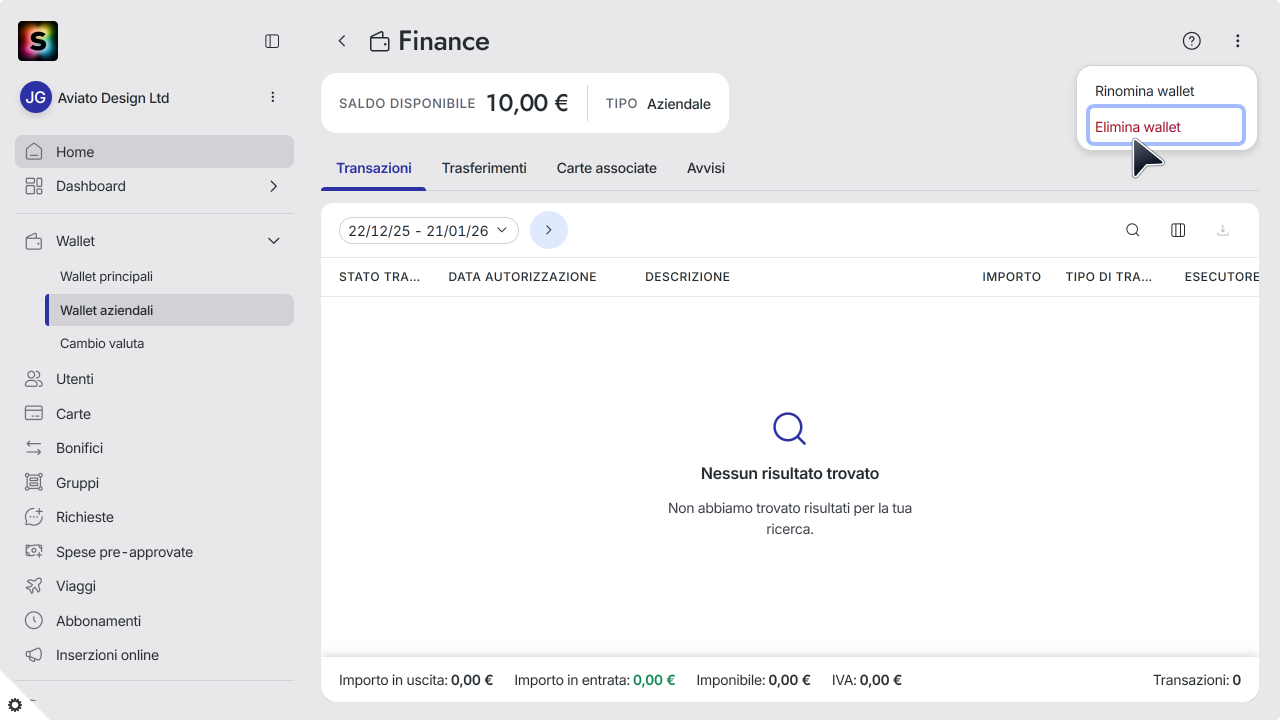Viewport: 1280px width, 720px height.
Task: Click the settings gear in the bottom corner
Action: coord(15,705)
